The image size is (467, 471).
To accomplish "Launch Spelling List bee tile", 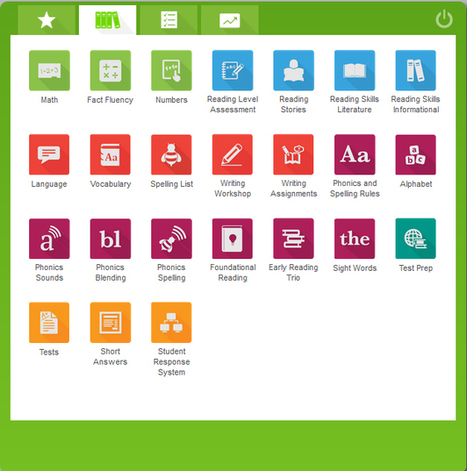I will [x=171, y=154].
